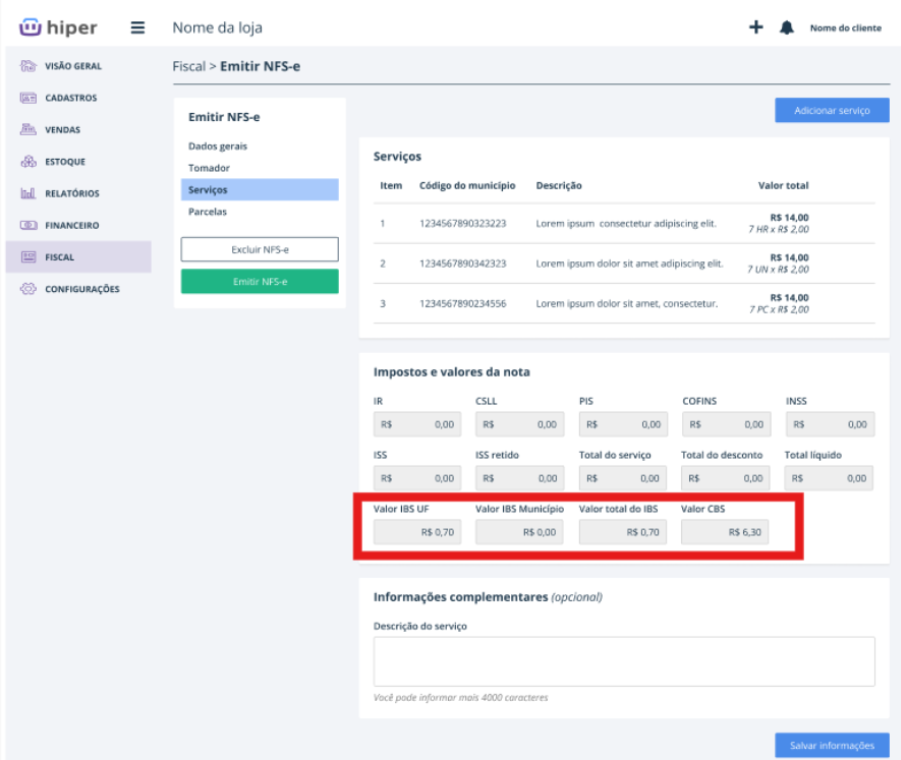Switch to the Parcelas section
Screen dimensions: 901x760
[207, 211]
